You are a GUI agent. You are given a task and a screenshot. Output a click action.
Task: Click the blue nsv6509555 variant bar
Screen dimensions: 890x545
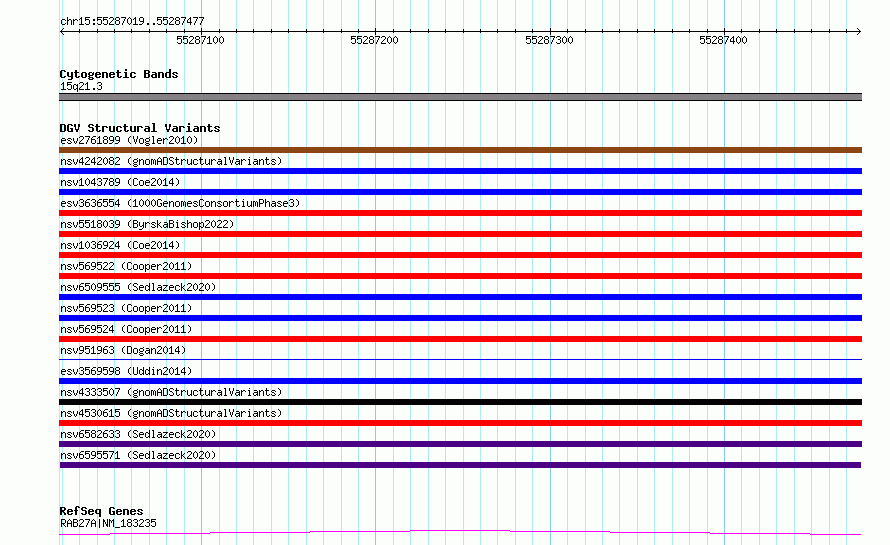tap(460, 297)
